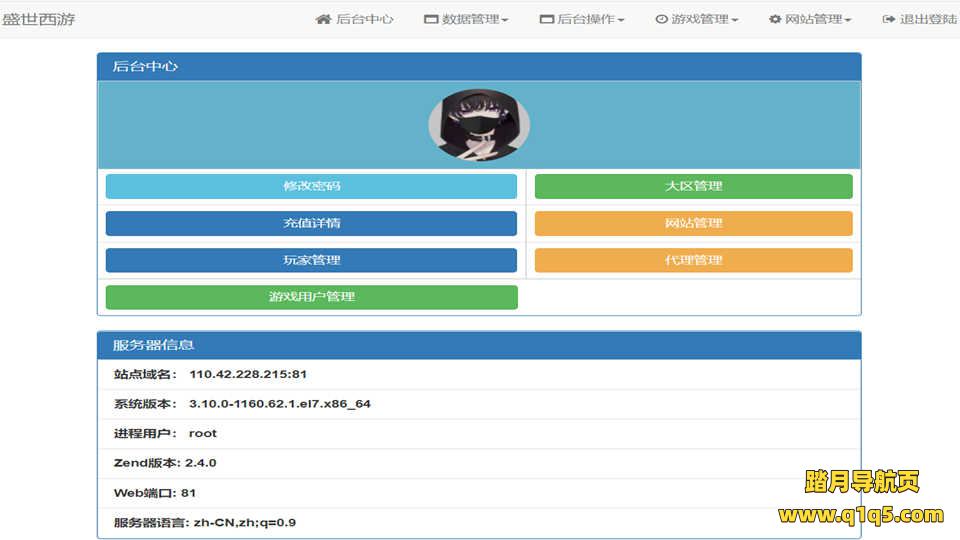Image resolution: width=960 pixels, height=540 pixels.
Task: Click the circular admin avatar image
Action: (478, 126)
